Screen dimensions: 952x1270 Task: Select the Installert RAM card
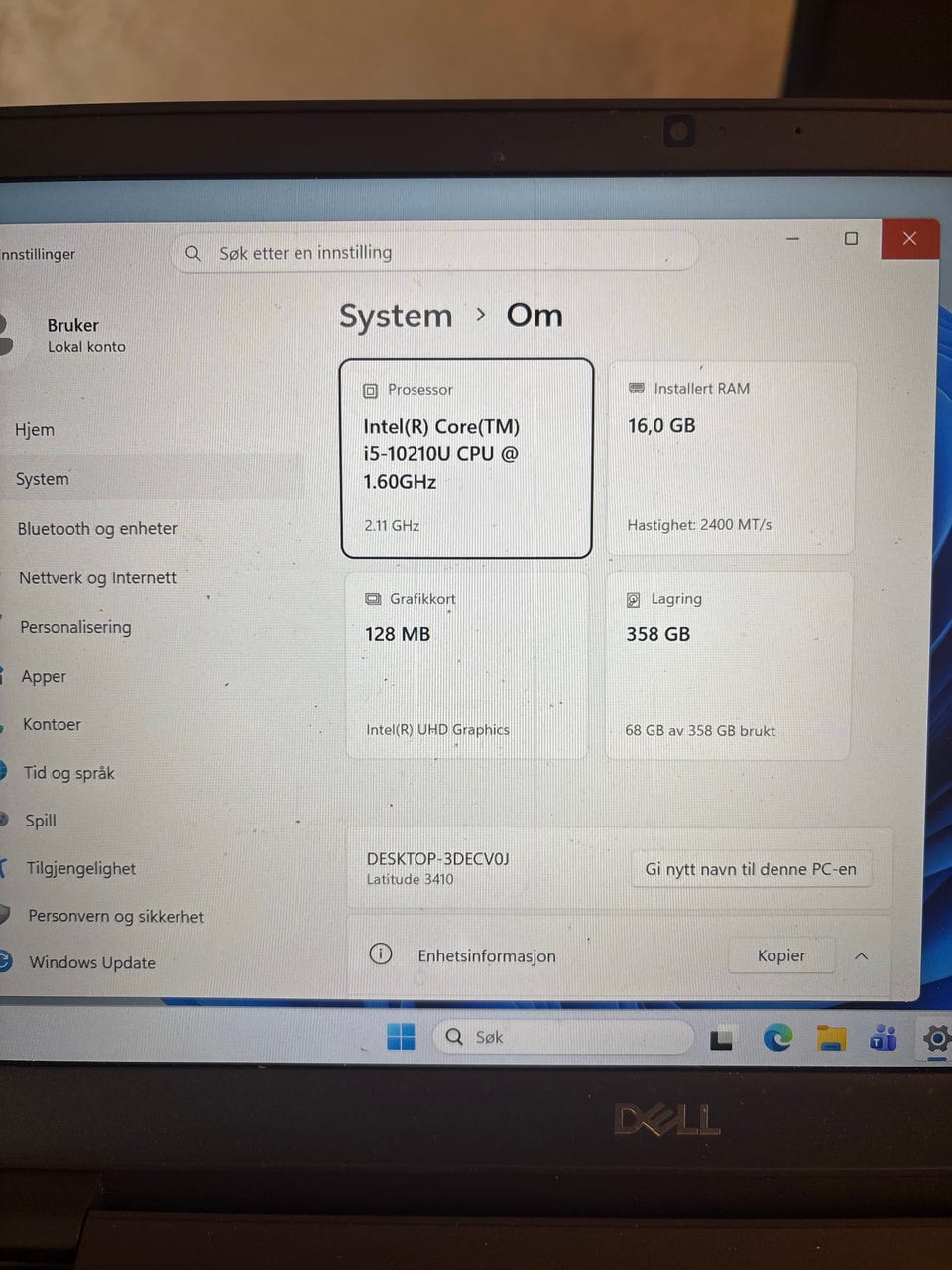point(731,456)
